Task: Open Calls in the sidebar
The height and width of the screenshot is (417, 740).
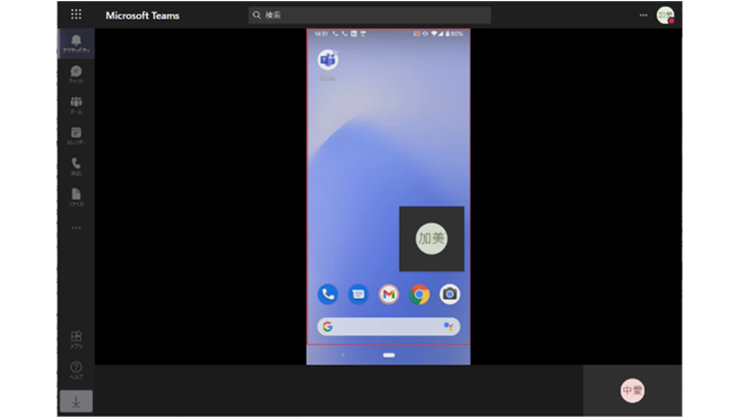Action: pyautogui.click(x=76, y=167)
